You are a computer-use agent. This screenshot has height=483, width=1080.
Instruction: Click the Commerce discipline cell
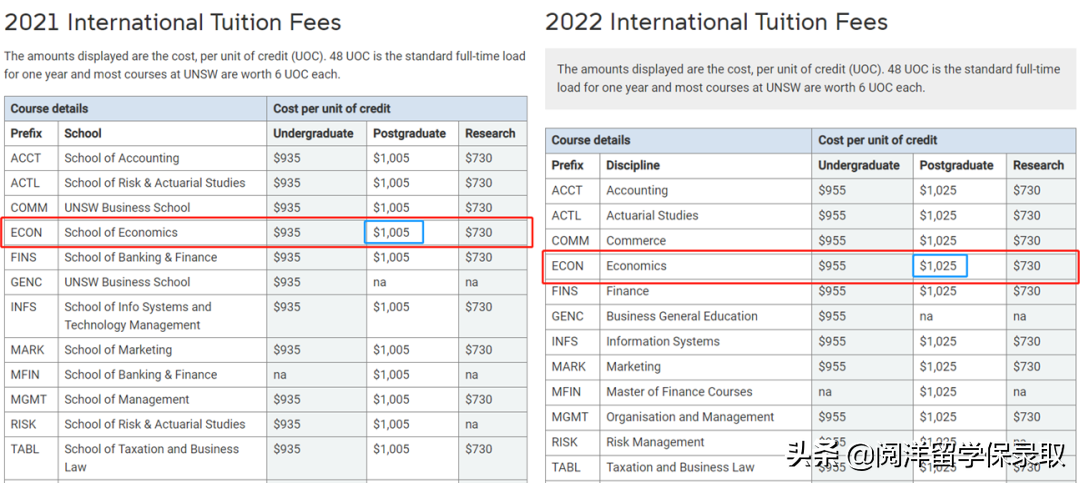coord(636,241)
